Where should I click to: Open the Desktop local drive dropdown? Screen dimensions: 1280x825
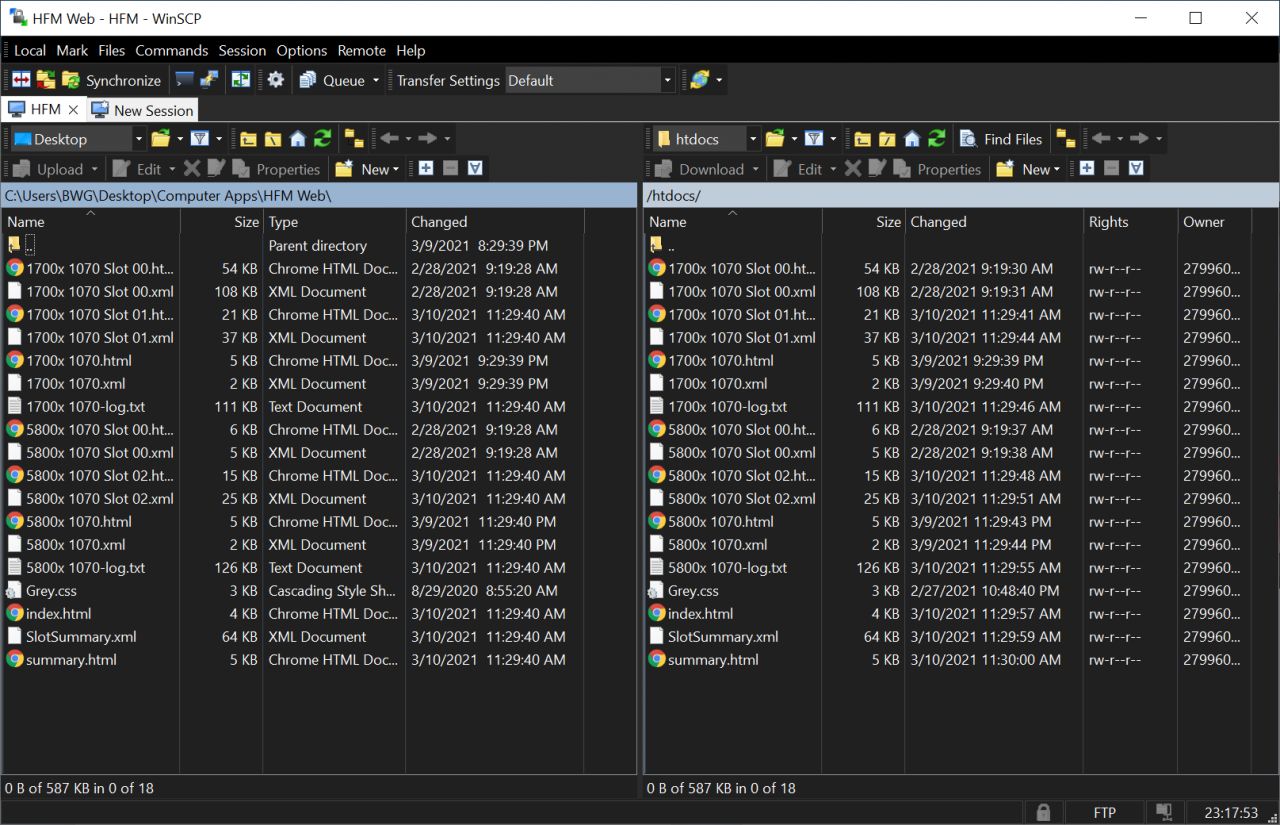(x=138, y=139)
